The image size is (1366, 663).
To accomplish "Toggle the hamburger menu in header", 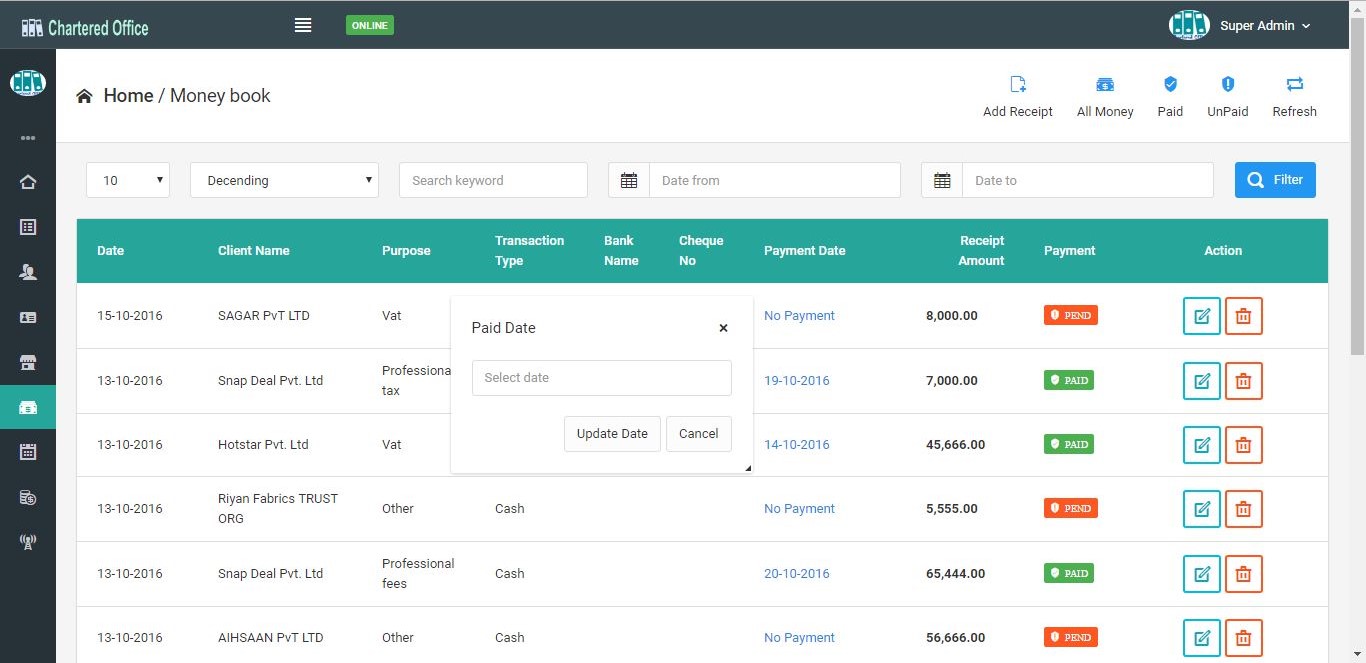I will click(x=303, y=25).
